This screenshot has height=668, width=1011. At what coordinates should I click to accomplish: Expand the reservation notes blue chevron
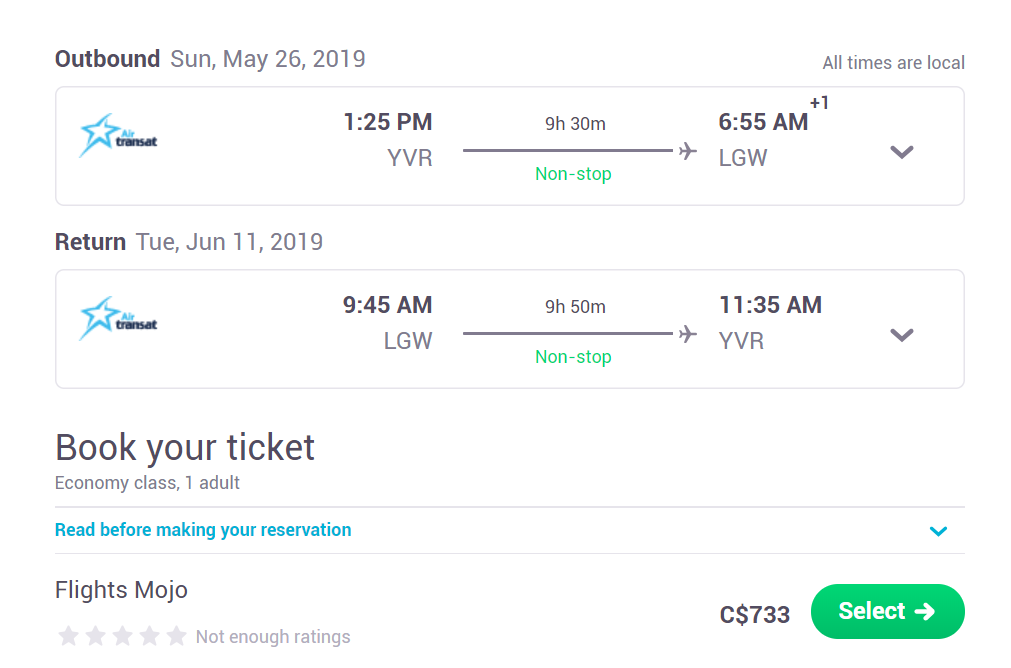pos(938,531)
